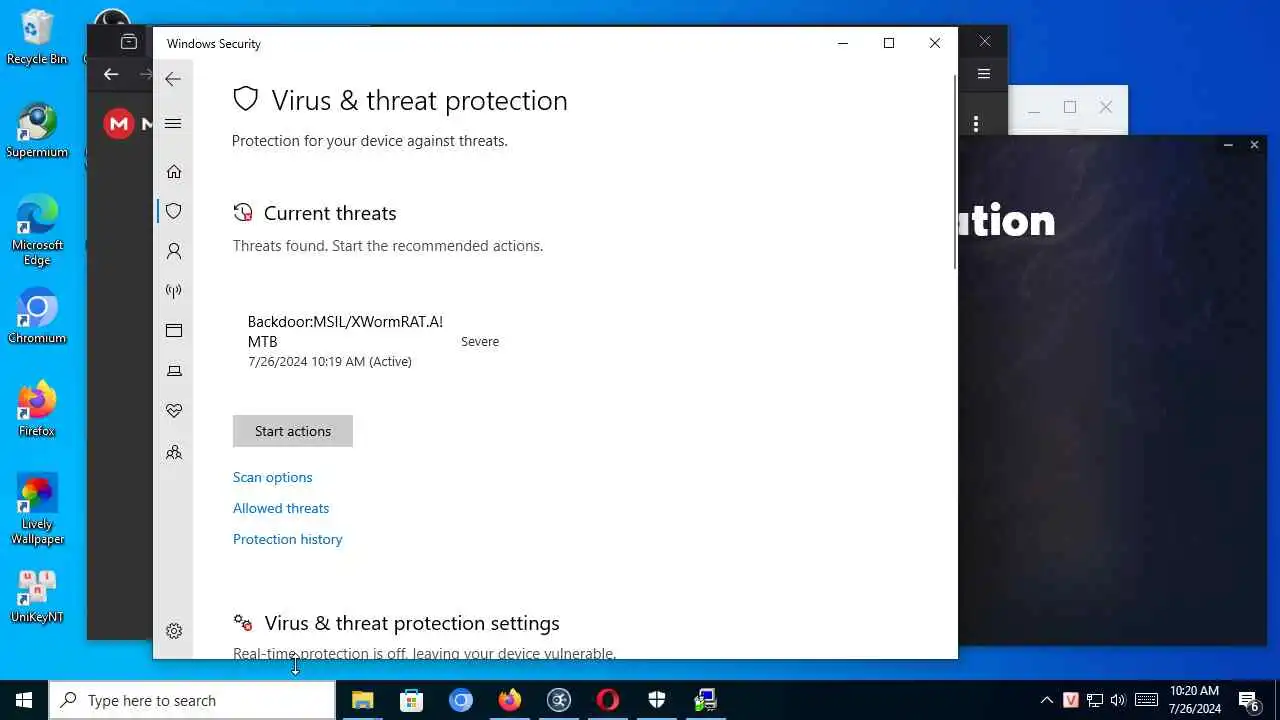Click Windows Security vertical scrollbar
Image resolution: width=1280 pixels, height=720 pixels.
point(955,170)
